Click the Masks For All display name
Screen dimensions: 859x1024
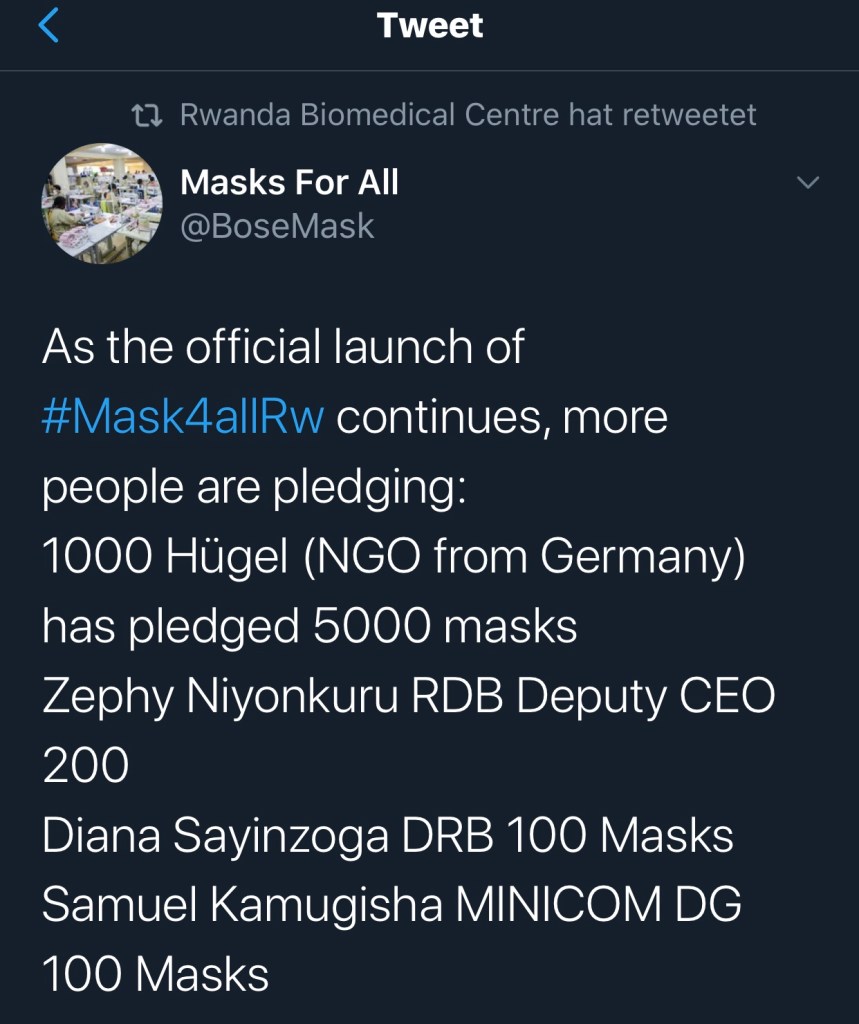[x=289, y=182]
